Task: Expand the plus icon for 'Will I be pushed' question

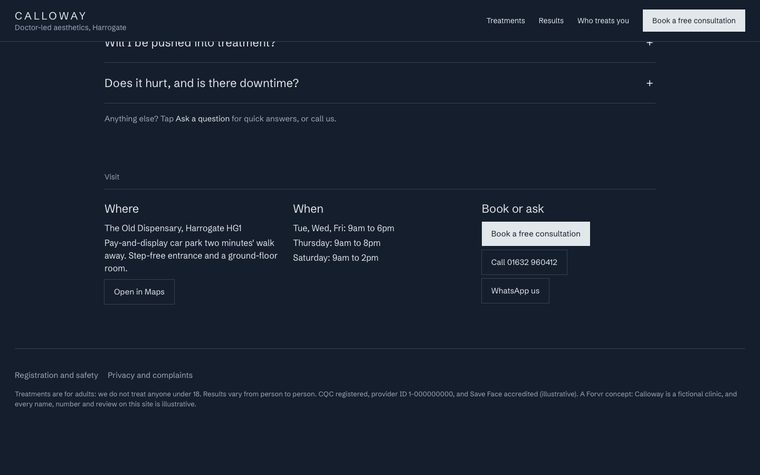Action: tap(649, 44)
